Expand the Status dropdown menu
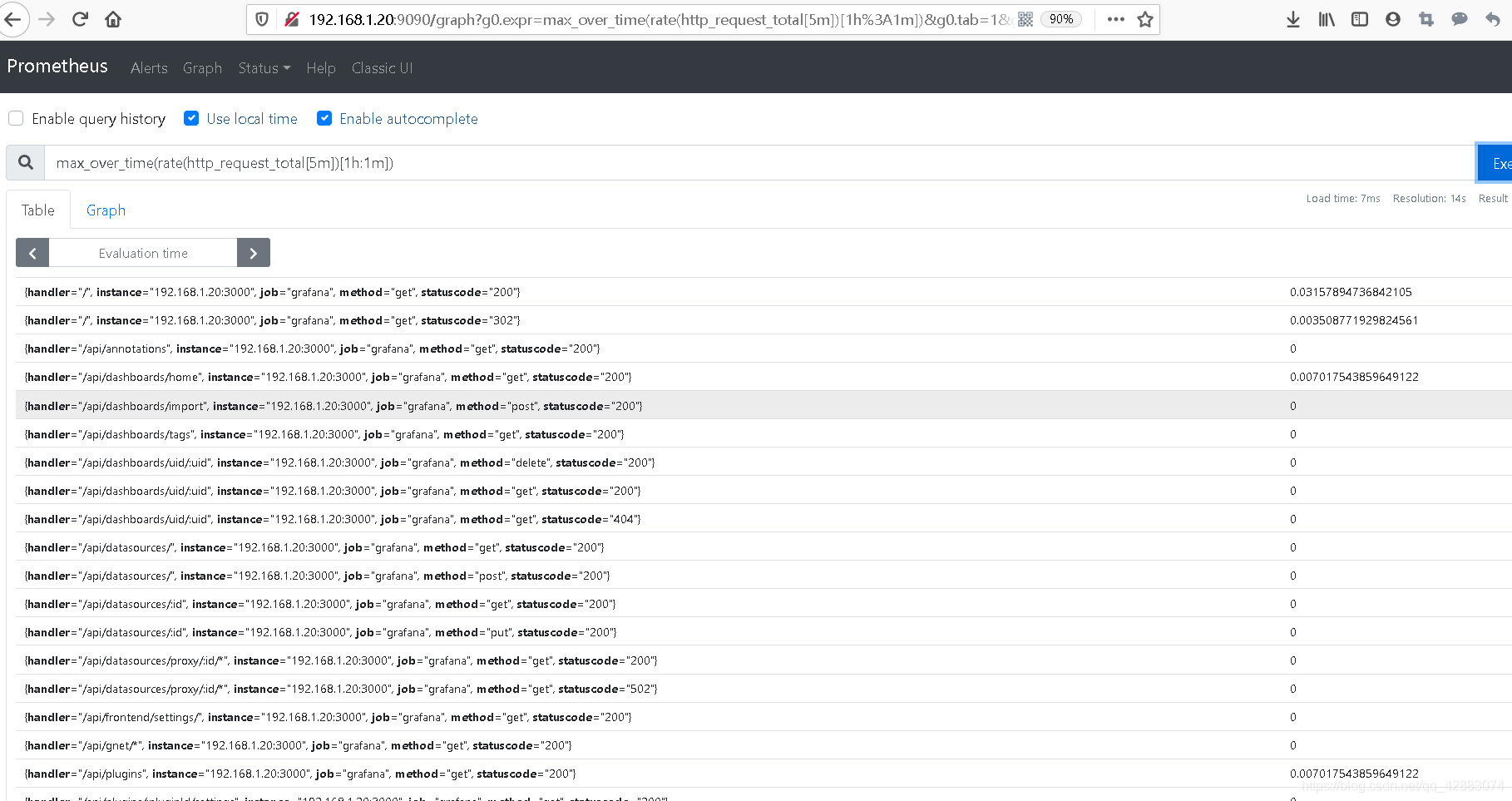1512x801 pixels. tap(264, 68)
